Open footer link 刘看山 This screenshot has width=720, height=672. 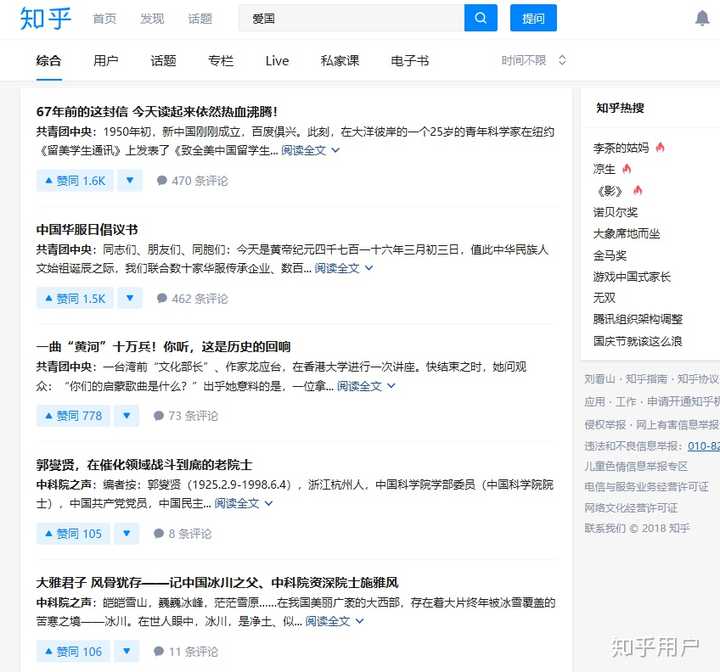coord(599,379)
